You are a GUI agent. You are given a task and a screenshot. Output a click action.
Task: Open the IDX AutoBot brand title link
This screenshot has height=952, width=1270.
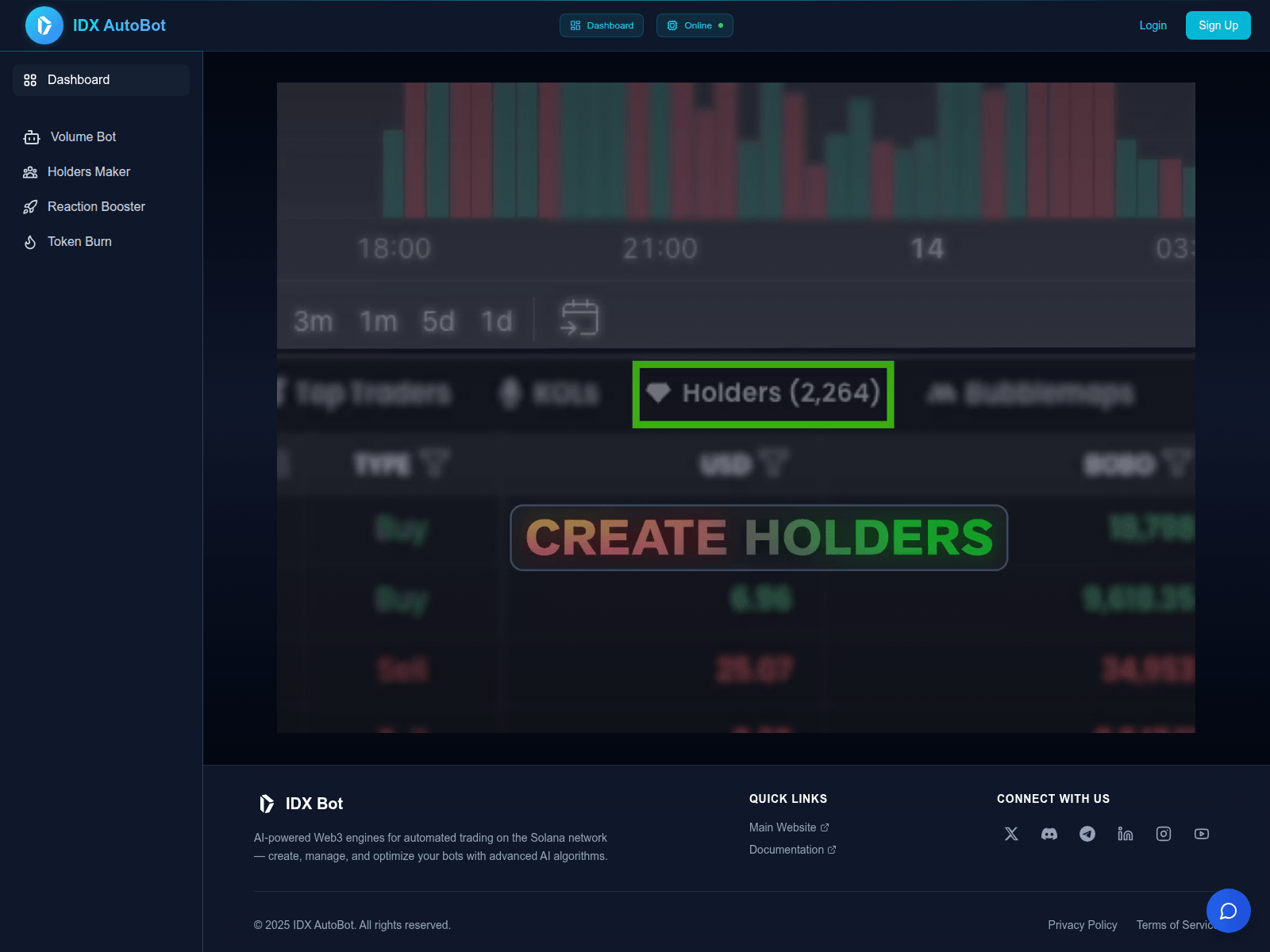(119, 25)
